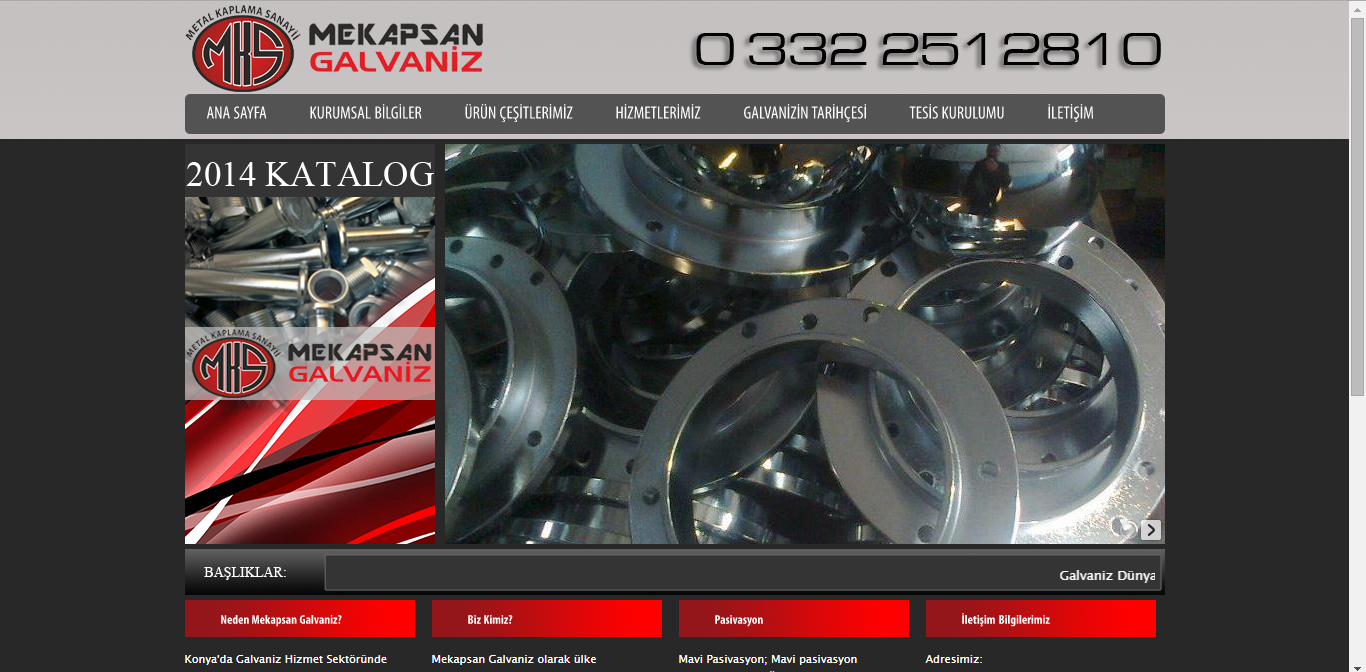The width and height of the screenshot is (1366, 672).
Task: Click the Neden Mekapsan Galvaniz? heading
Action: (x=300, y=619)
